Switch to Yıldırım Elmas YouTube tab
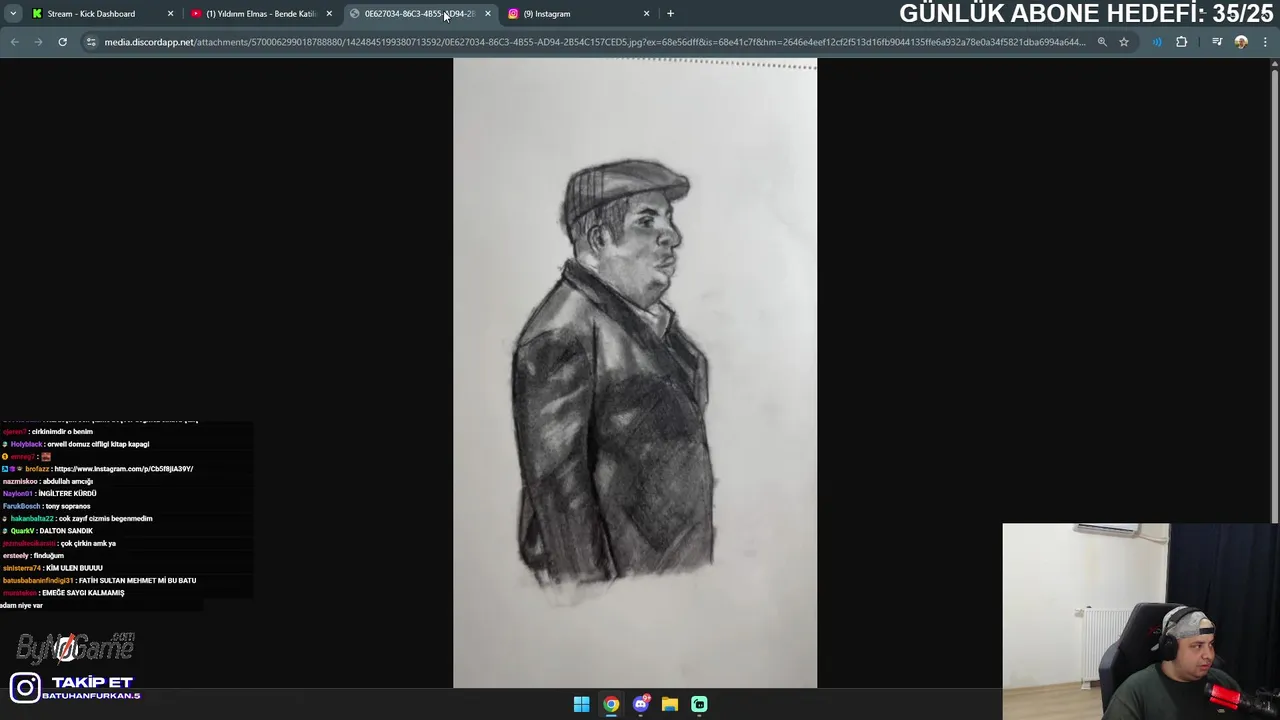Viewport: 1280px width, 720px height. click(x=261, y=14)
